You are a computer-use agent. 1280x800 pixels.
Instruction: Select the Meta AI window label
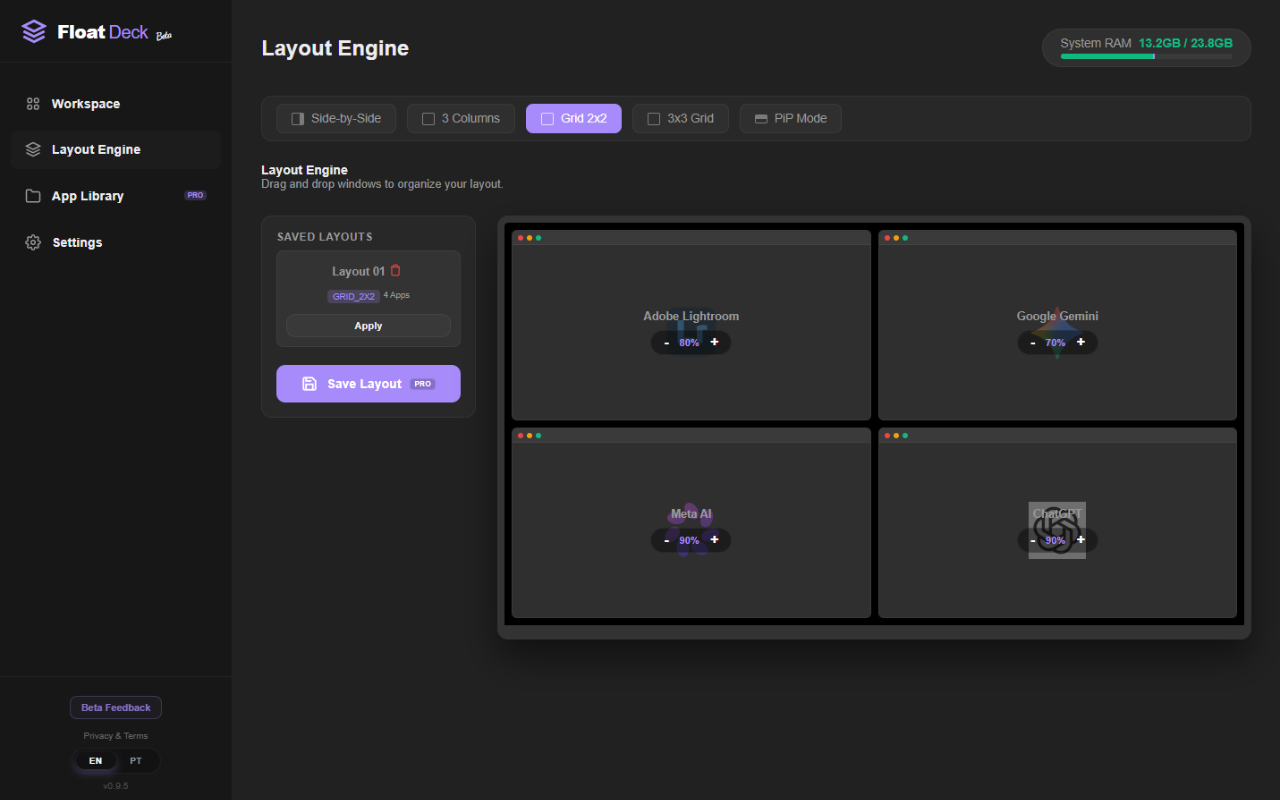pos(691,514)
